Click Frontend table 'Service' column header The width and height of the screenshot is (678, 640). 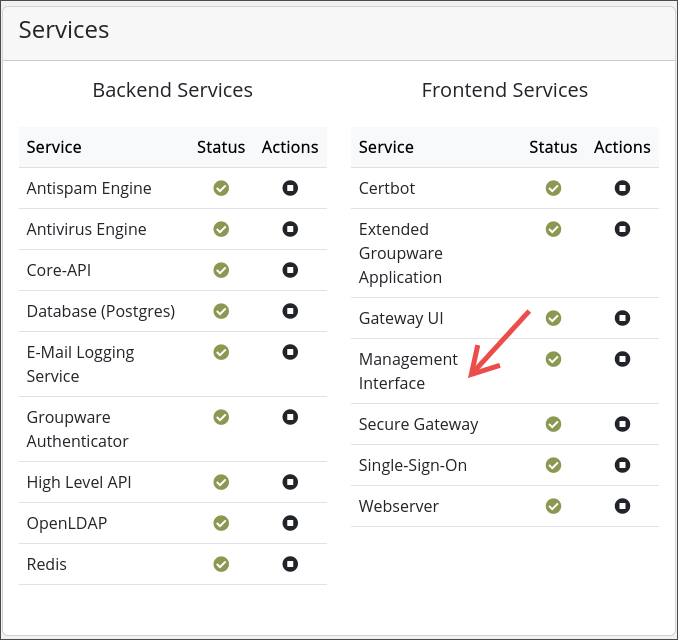(x=386, y=147)
